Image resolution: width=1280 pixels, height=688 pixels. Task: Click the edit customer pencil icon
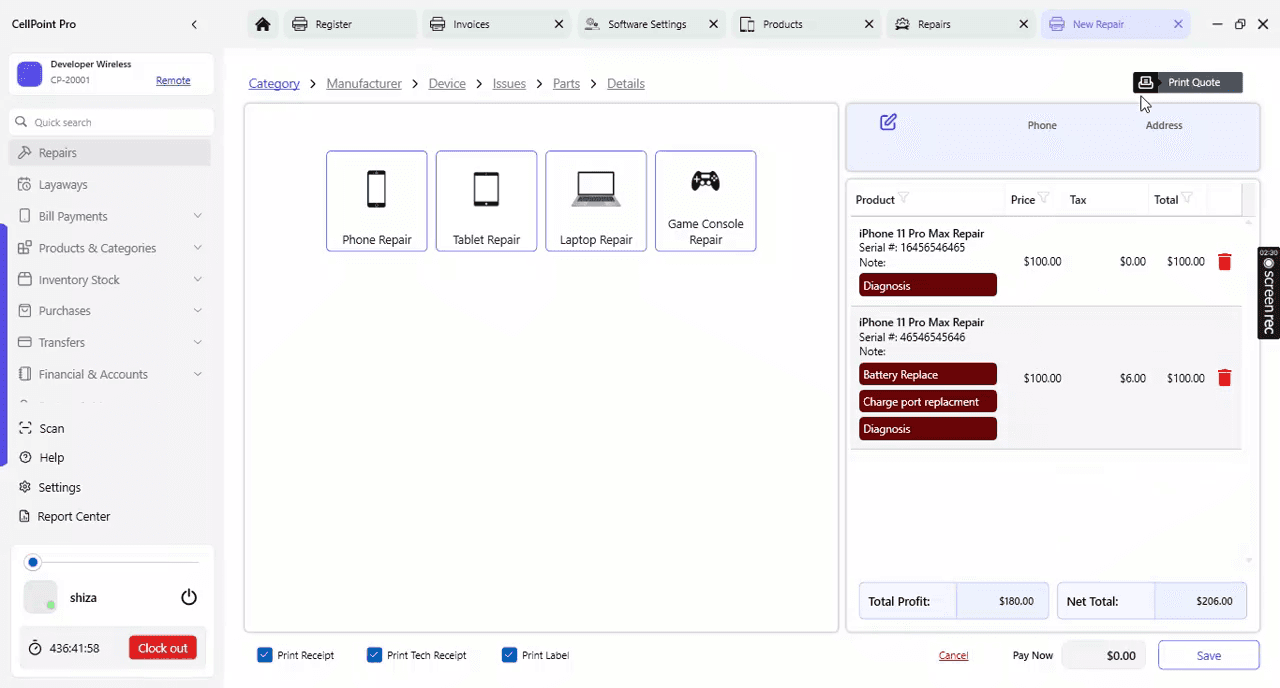pos(888,122)
